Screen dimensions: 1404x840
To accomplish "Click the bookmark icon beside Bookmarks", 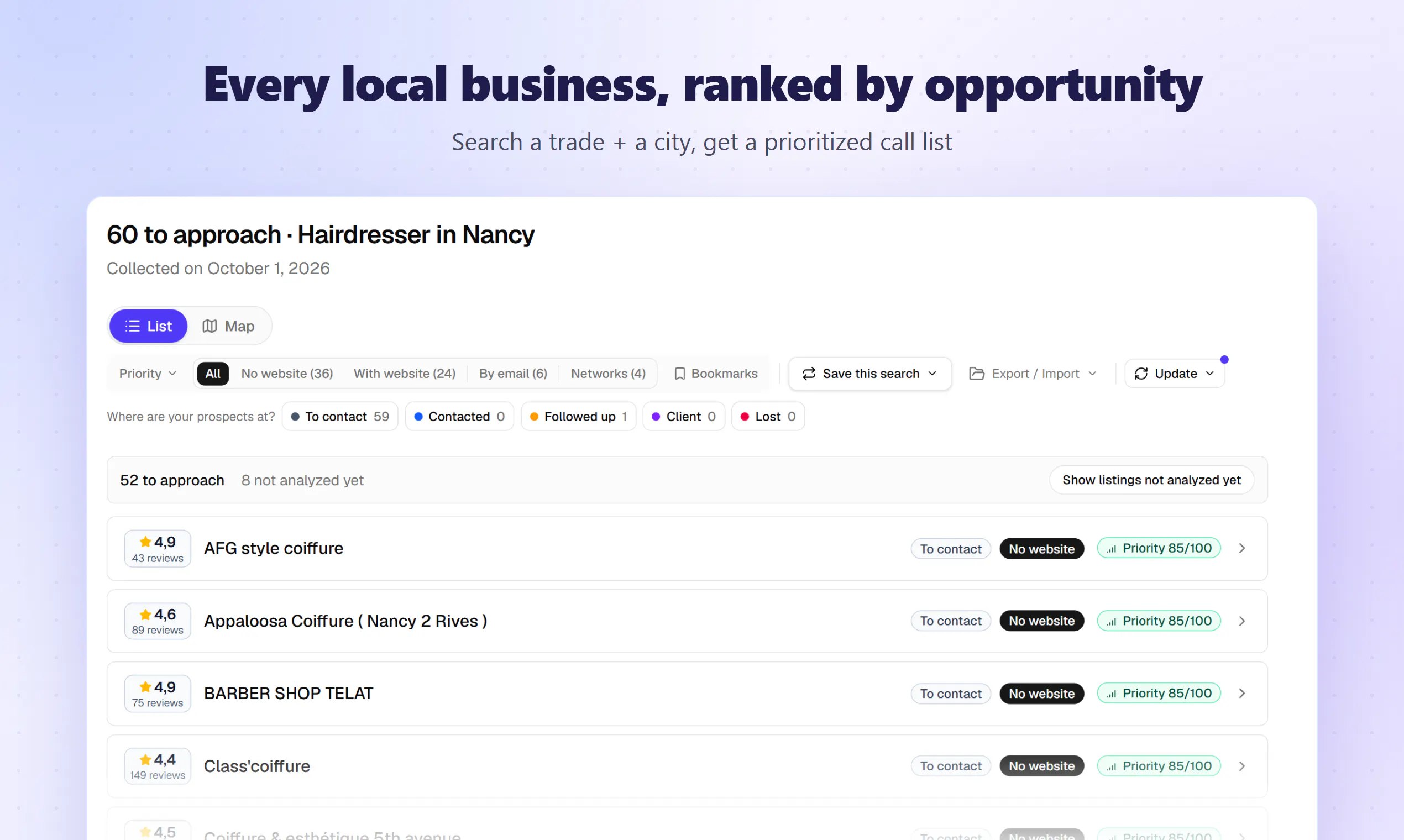I will point(680,374).
